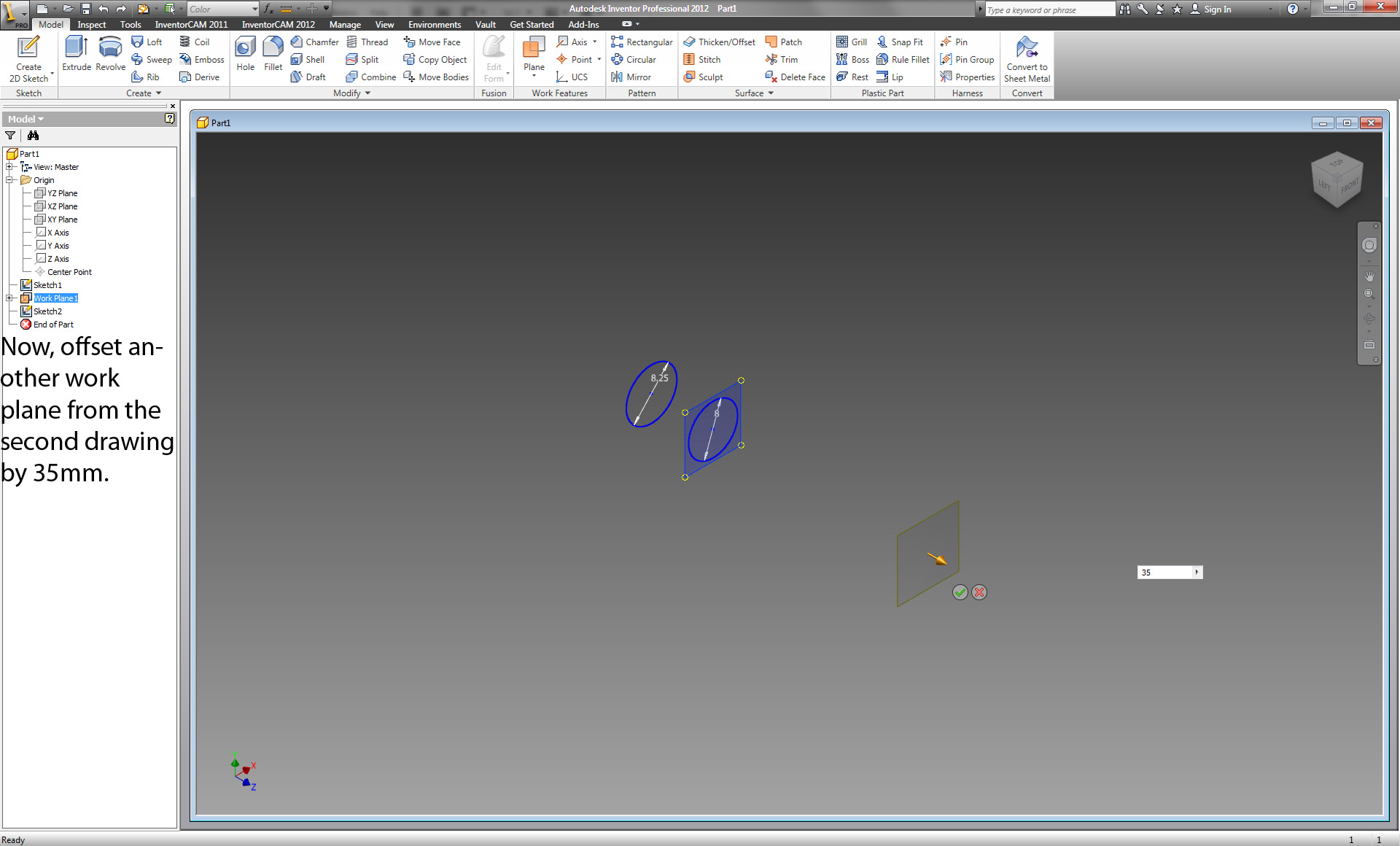Switch to the Tools tab
The width and height of the screenshot is (1400, 846).
(x=131, y=25)
